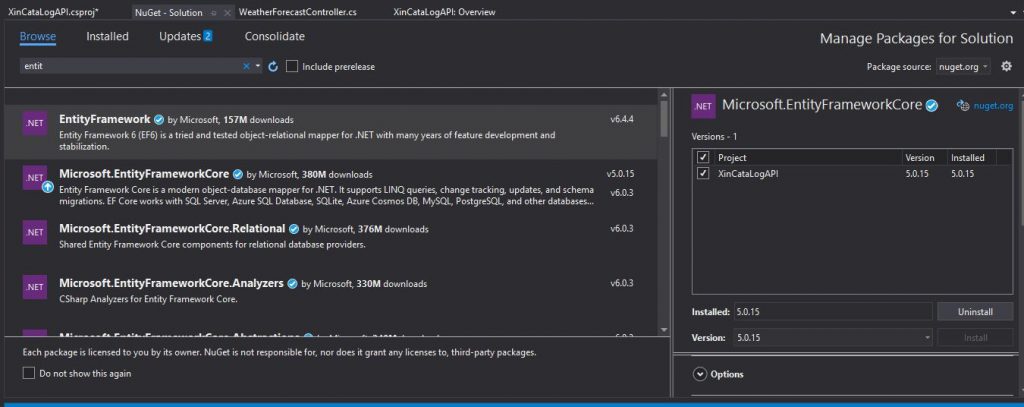Image resolution: width=1024 pixels, height=407 pixels.
Task: Check Do not show this again
Action: point(29,373)
